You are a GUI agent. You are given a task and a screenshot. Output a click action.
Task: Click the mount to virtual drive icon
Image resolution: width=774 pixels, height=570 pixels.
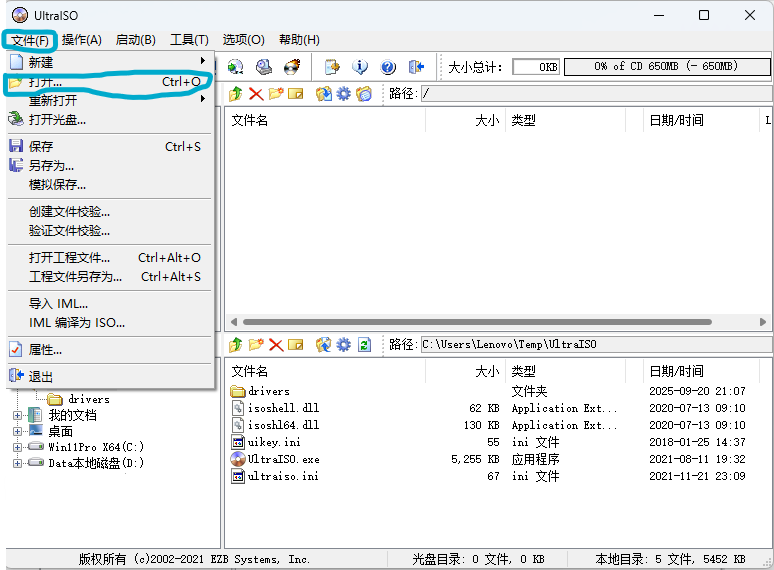point(264,67)
